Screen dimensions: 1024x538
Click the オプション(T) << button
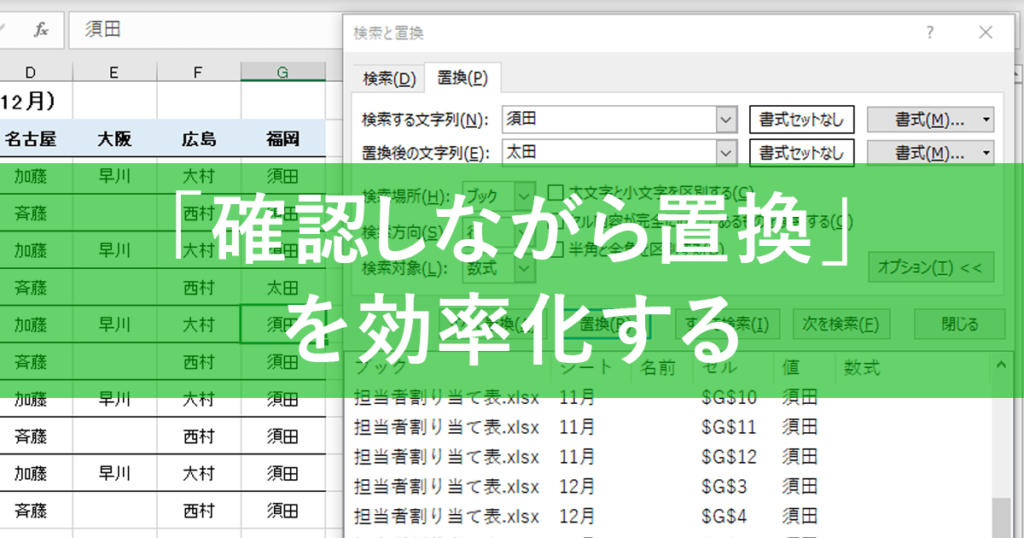[x=931, y=268]
